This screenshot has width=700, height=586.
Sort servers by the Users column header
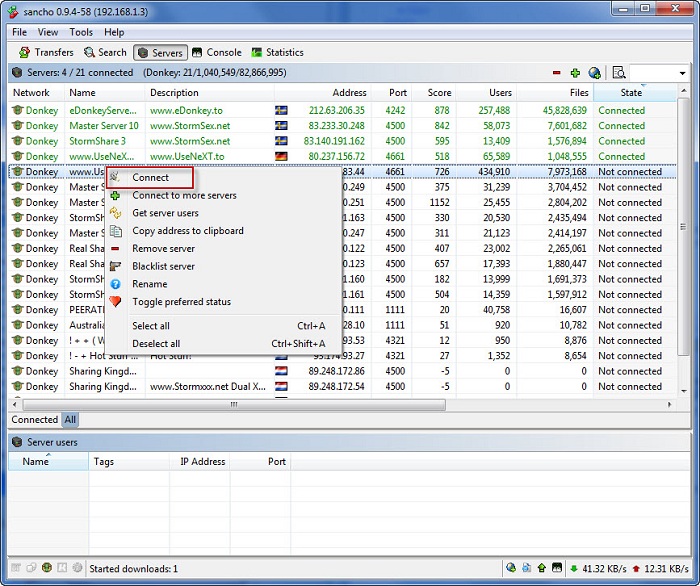[x=500, y=93]
